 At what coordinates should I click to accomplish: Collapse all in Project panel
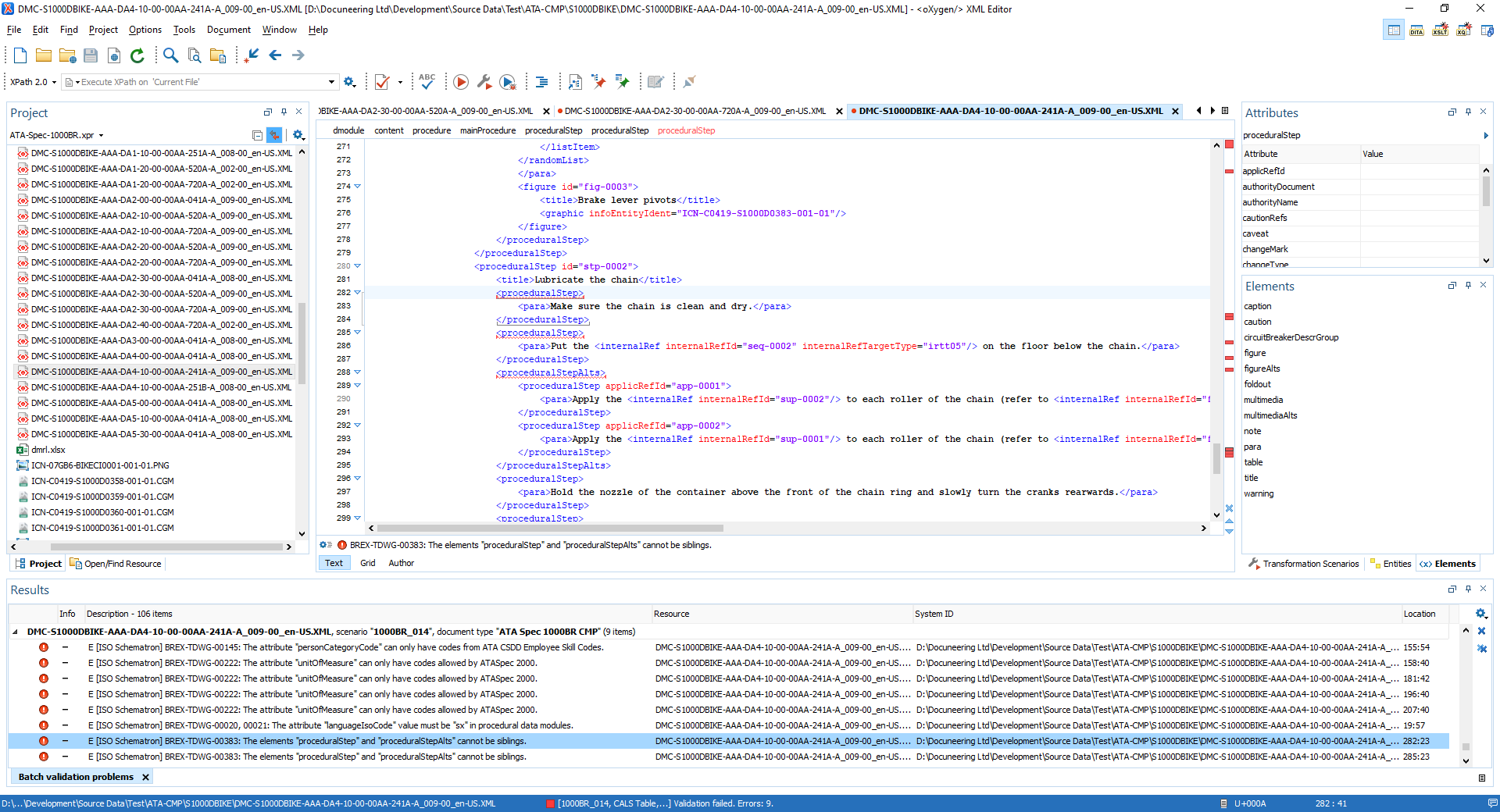(x=257, y=135)
